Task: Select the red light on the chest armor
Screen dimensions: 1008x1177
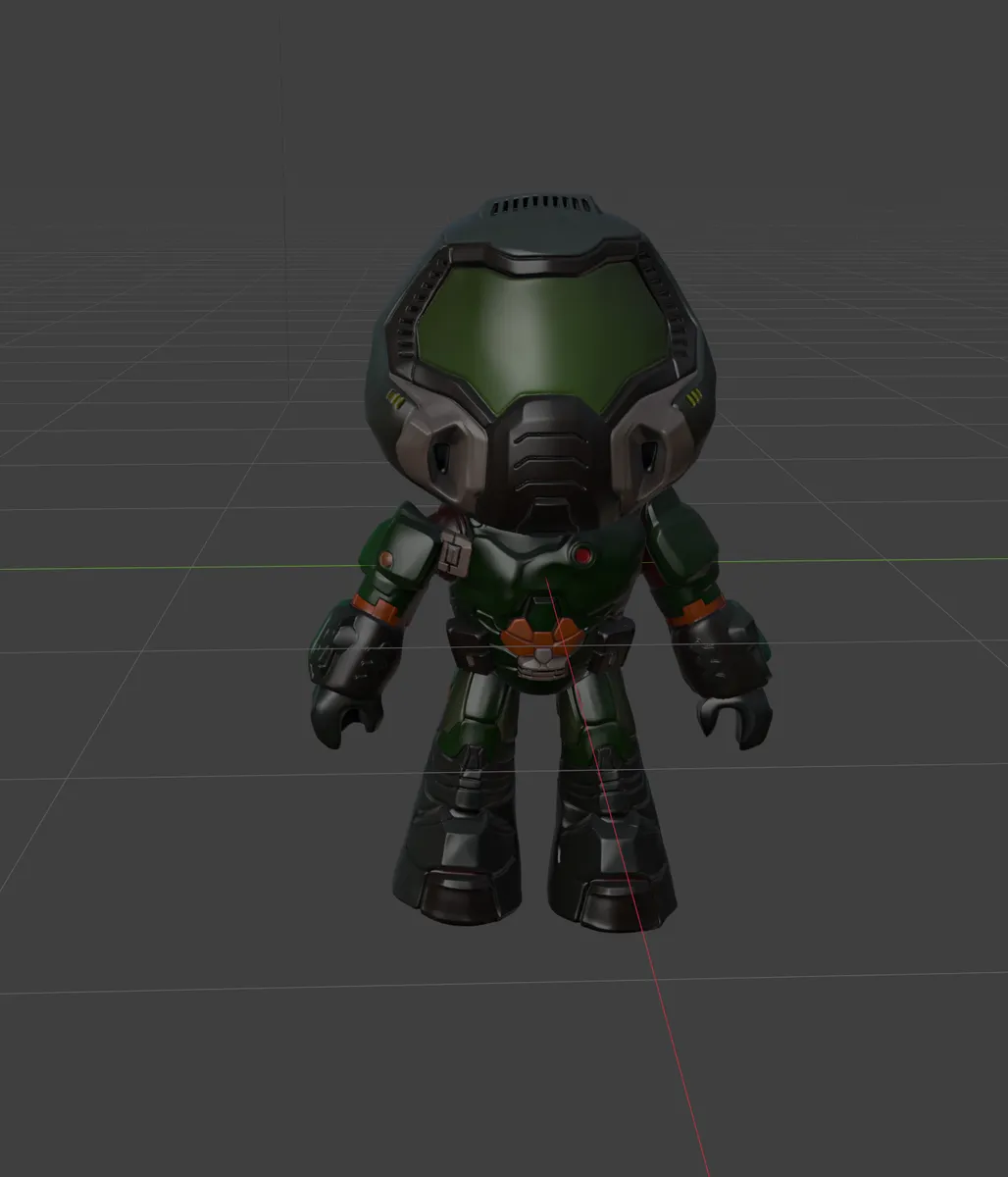Action: point(583,557)
